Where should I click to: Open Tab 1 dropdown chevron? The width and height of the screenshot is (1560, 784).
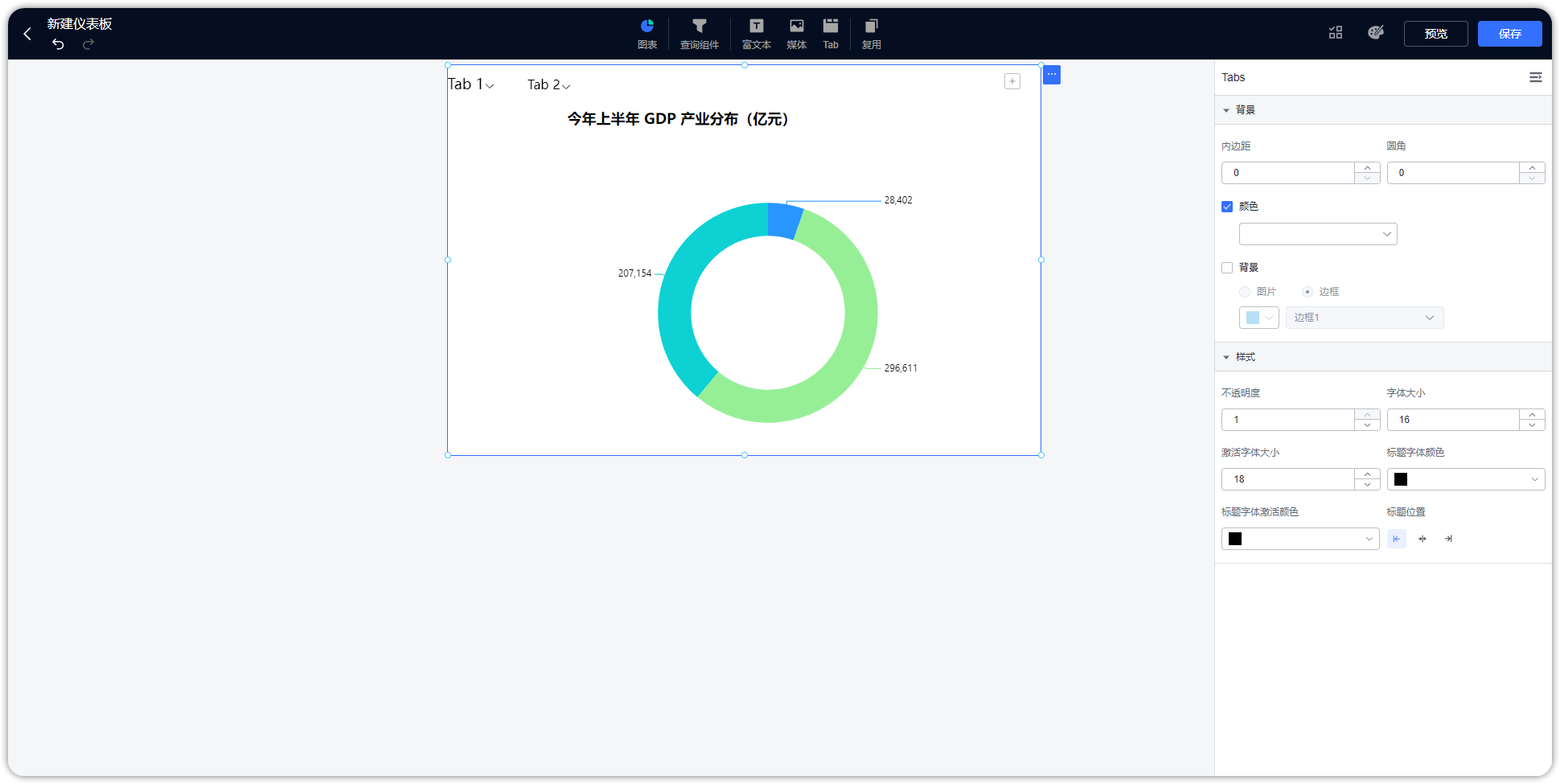490,86
